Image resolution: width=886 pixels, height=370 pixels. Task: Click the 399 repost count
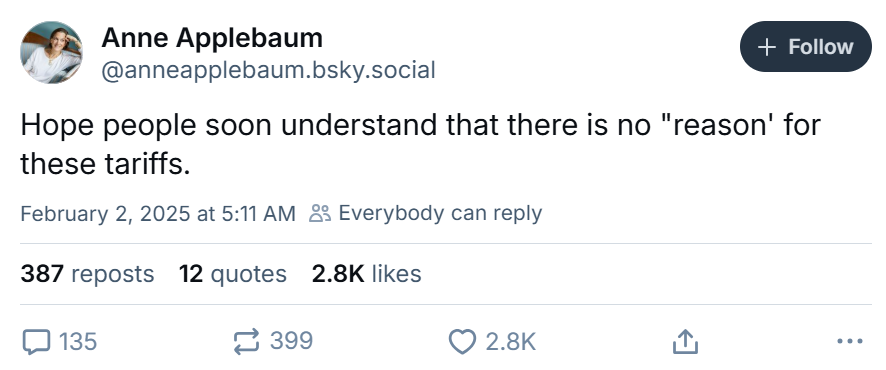coord(291,341)
